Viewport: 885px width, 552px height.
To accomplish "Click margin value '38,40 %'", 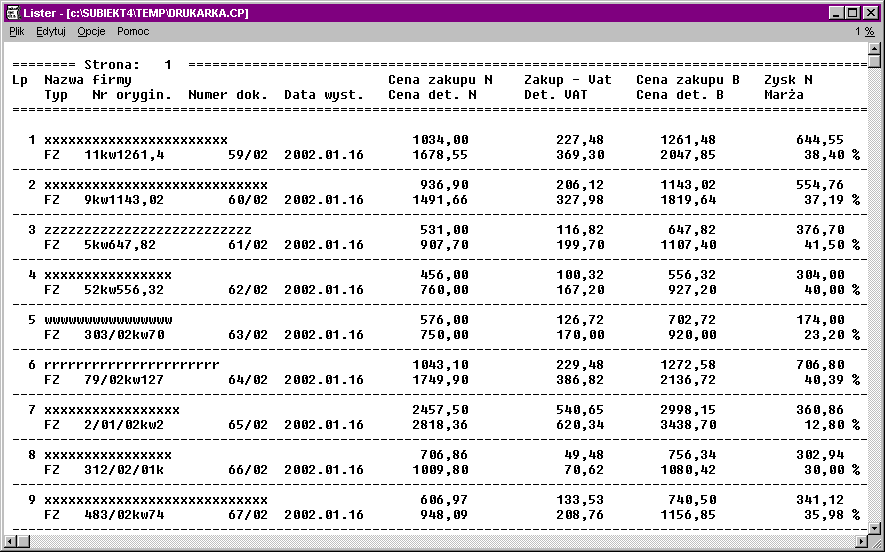I will point(832,155).
